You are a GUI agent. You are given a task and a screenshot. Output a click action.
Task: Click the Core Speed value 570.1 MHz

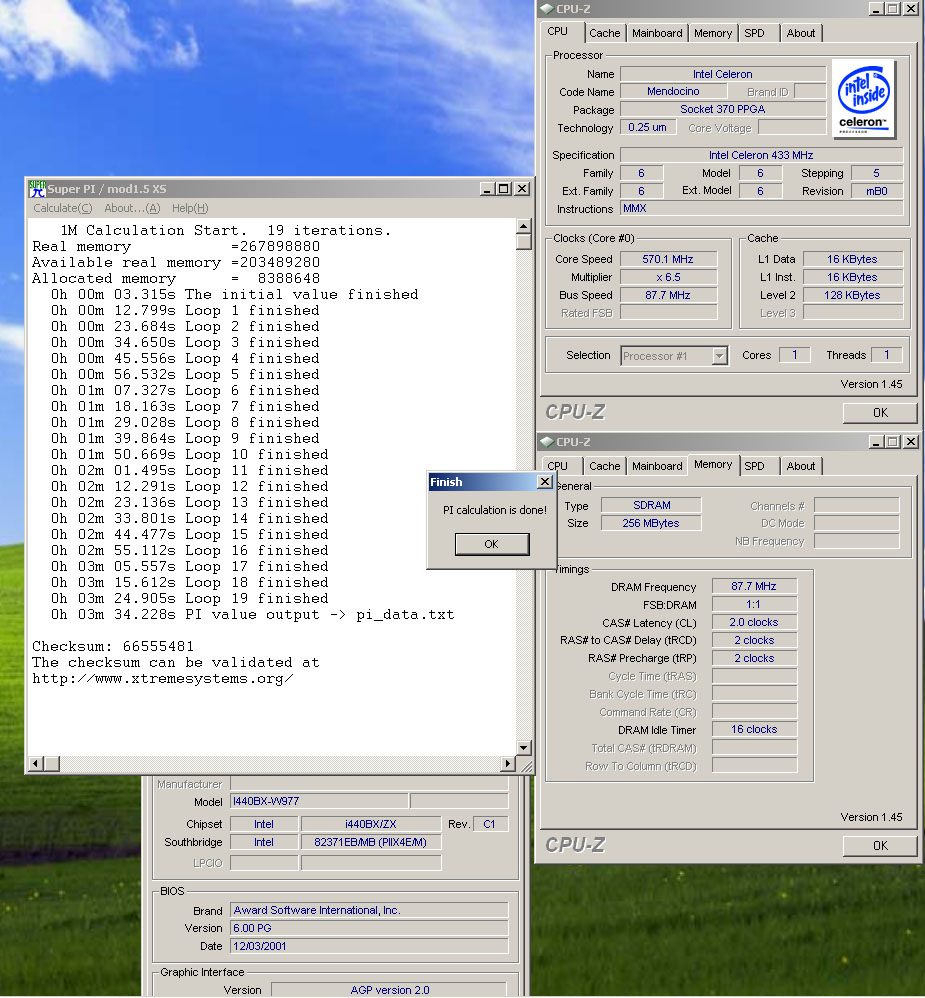pos(668,259)
